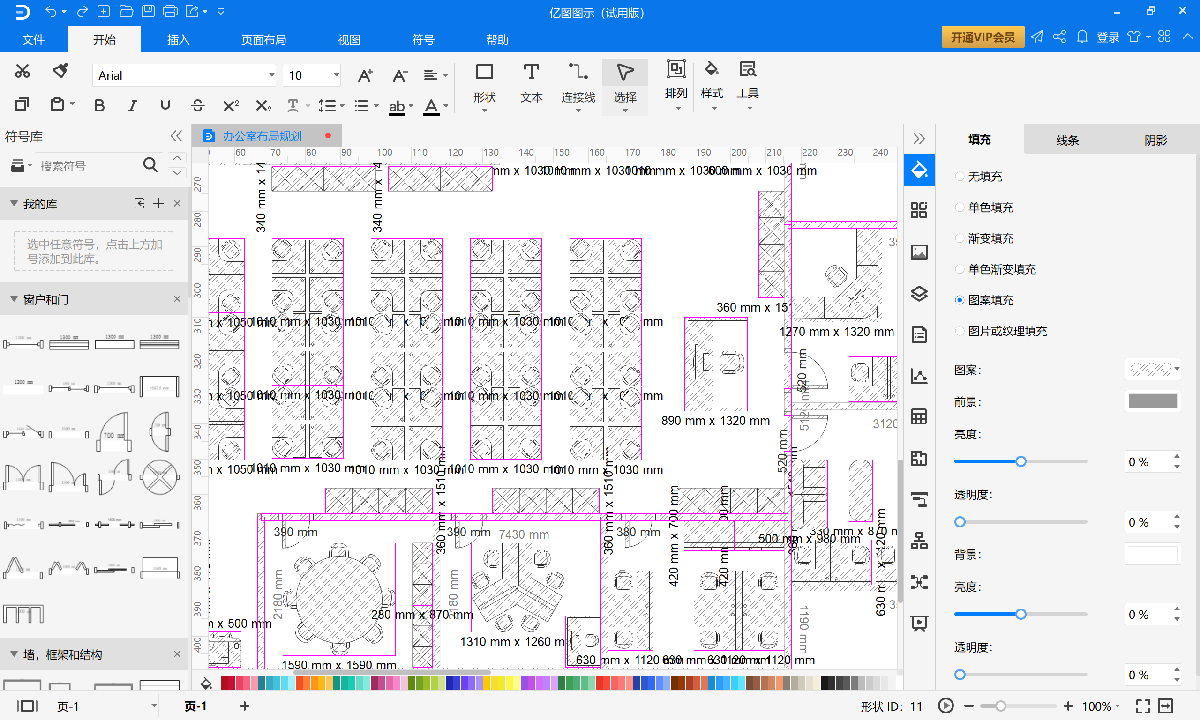Click the 搜索符号 search input field
Screen dimensions: 1200x720
coord(85,165)
